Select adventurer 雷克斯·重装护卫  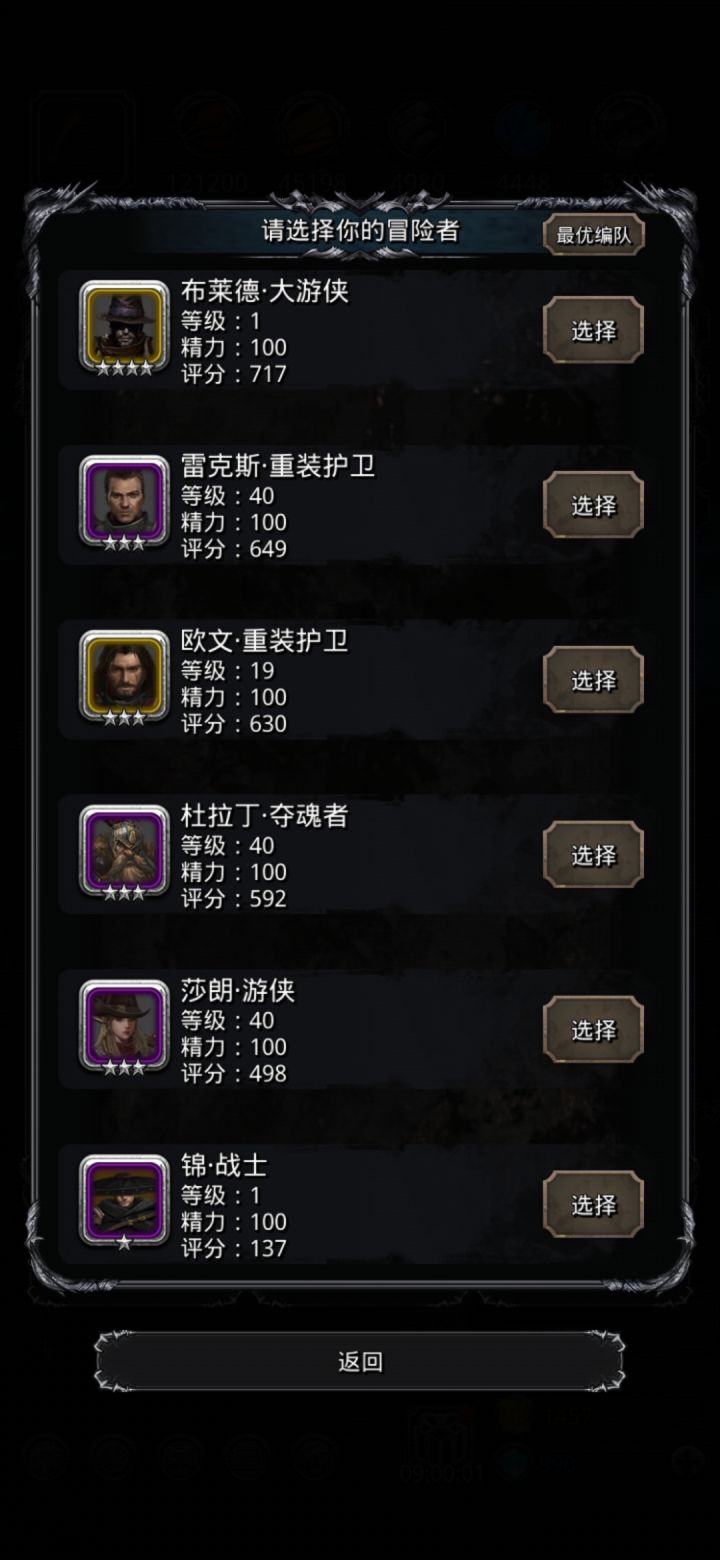click(593, 505)
